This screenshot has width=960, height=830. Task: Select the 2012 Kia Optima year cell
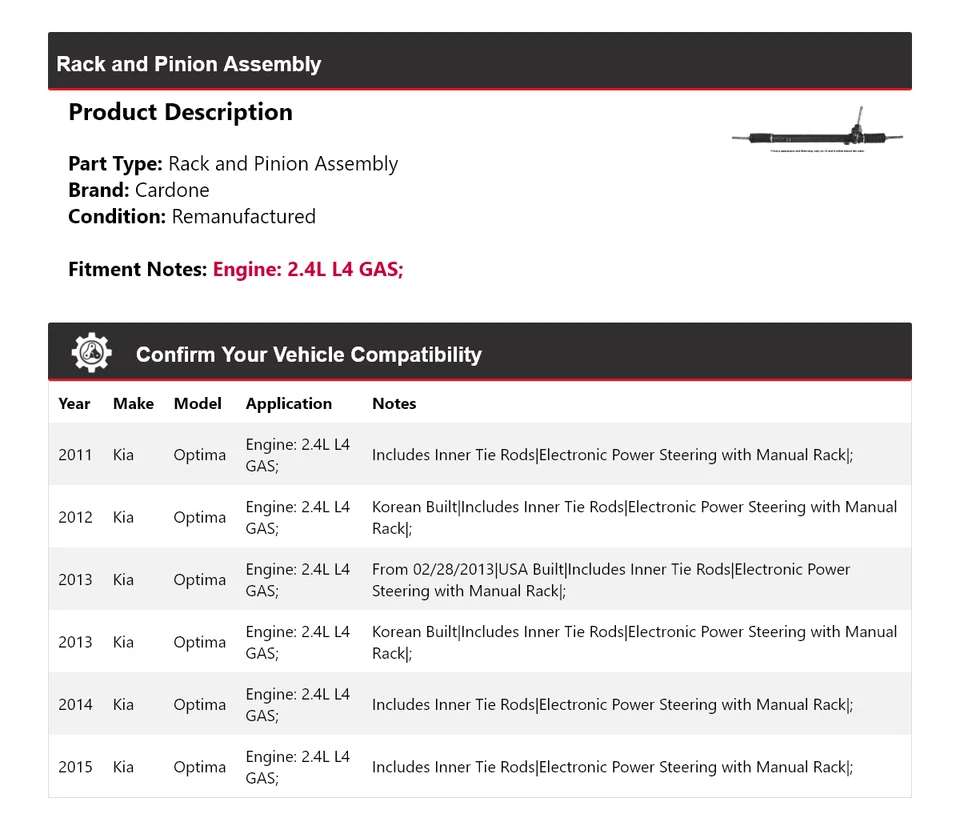point(75,517)
